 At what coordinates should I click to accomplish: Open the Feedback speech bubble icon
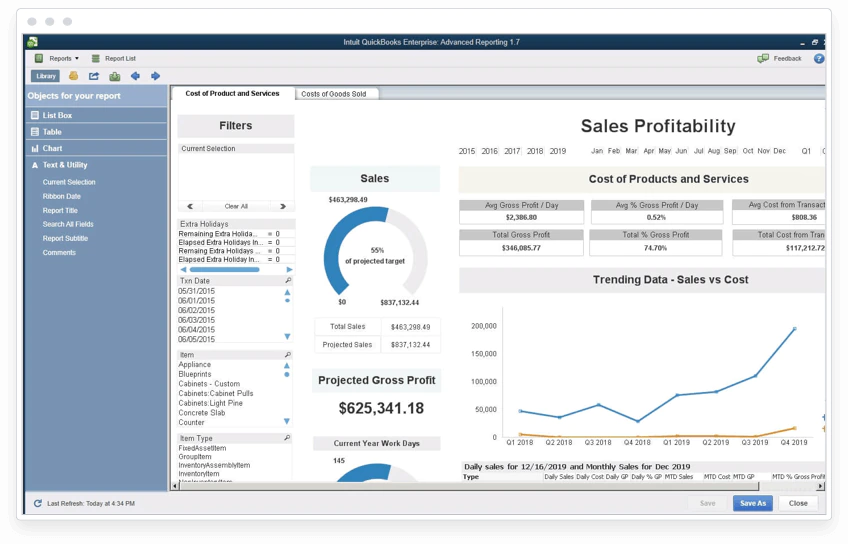click(763, 58)
